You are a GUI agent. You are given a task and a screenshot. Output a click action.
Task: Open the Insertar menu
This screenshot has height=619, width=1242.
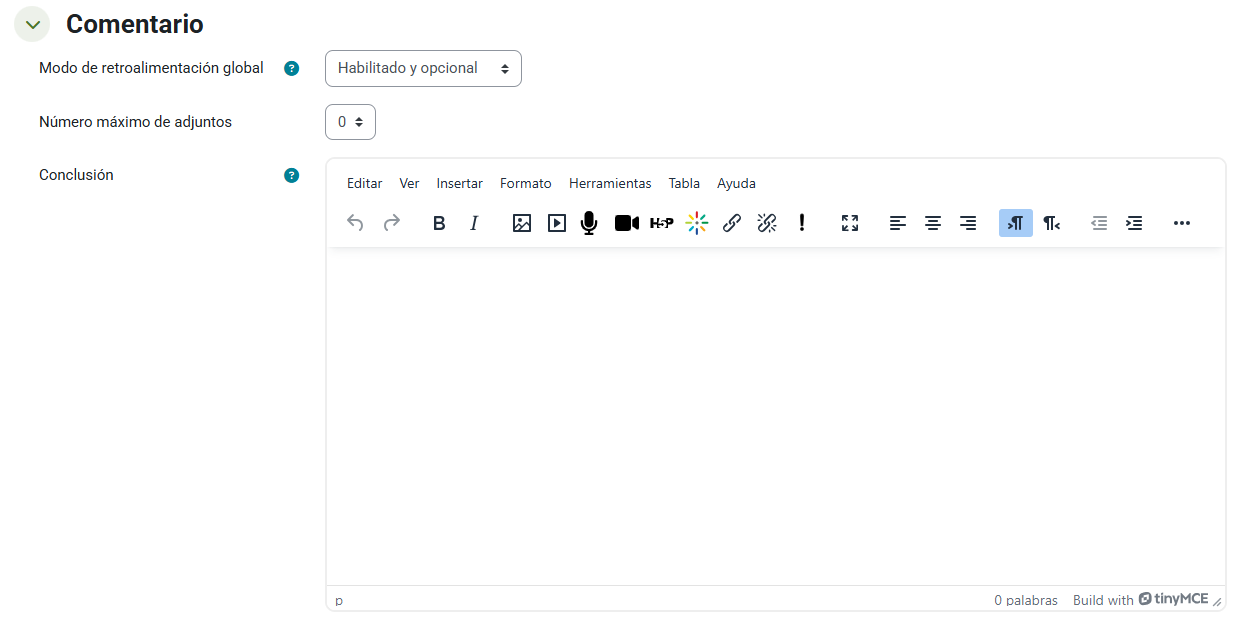point(459,183)
